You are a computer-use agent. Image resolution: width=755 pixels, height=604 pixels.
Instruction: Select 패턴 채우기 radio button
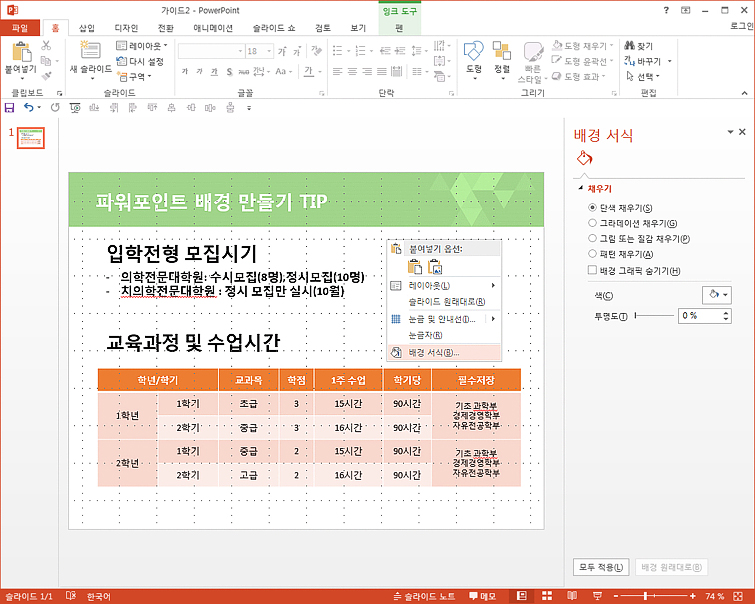coord(592,254)
